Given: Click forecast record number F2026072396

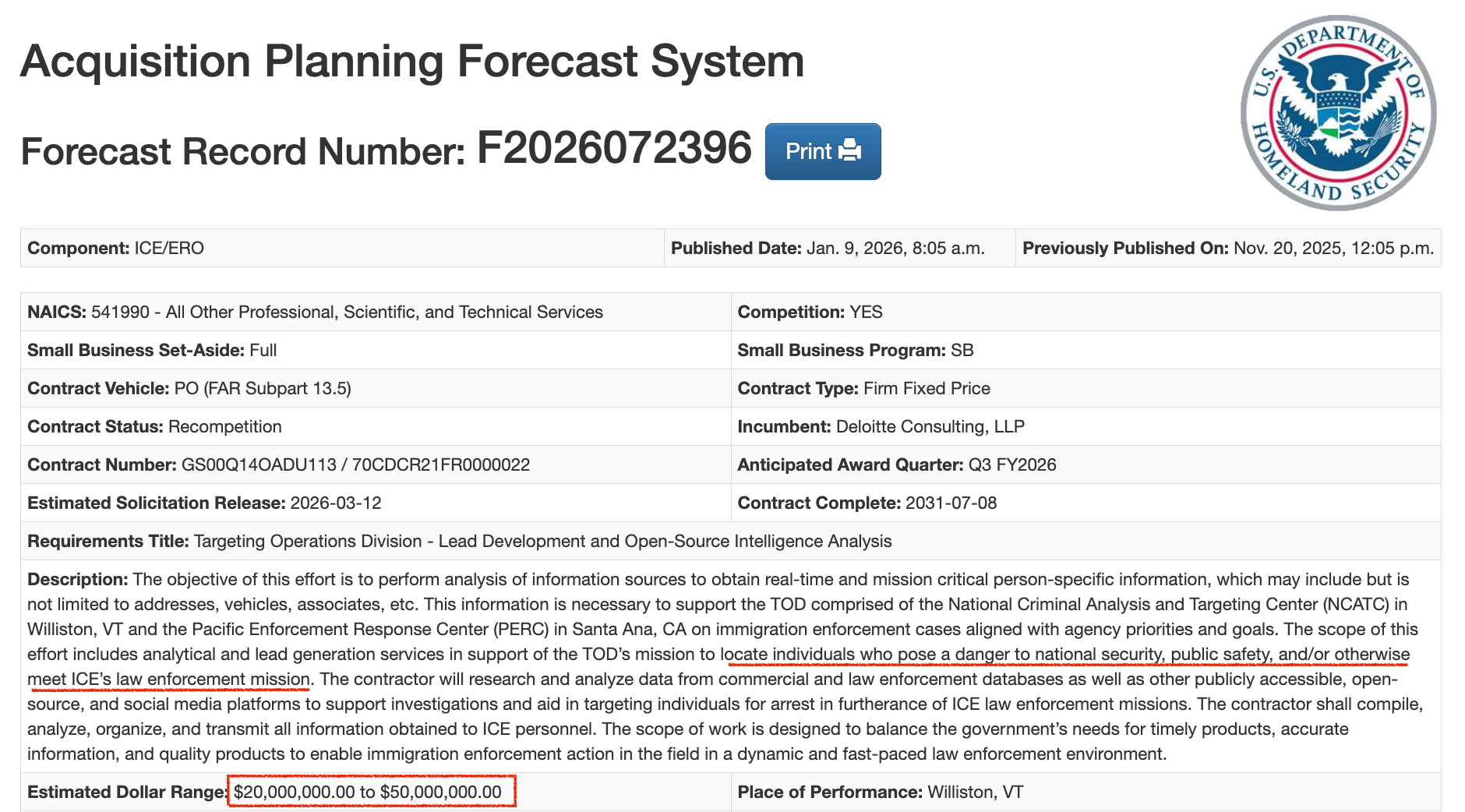Looking at the screenshot, I should pyautogui.click(x=613, y=148).
